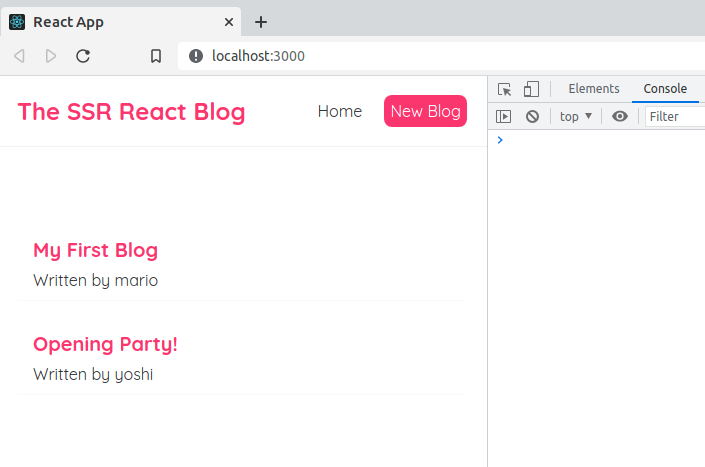
Task: Go forward to the next page
Action: [51, 56]
